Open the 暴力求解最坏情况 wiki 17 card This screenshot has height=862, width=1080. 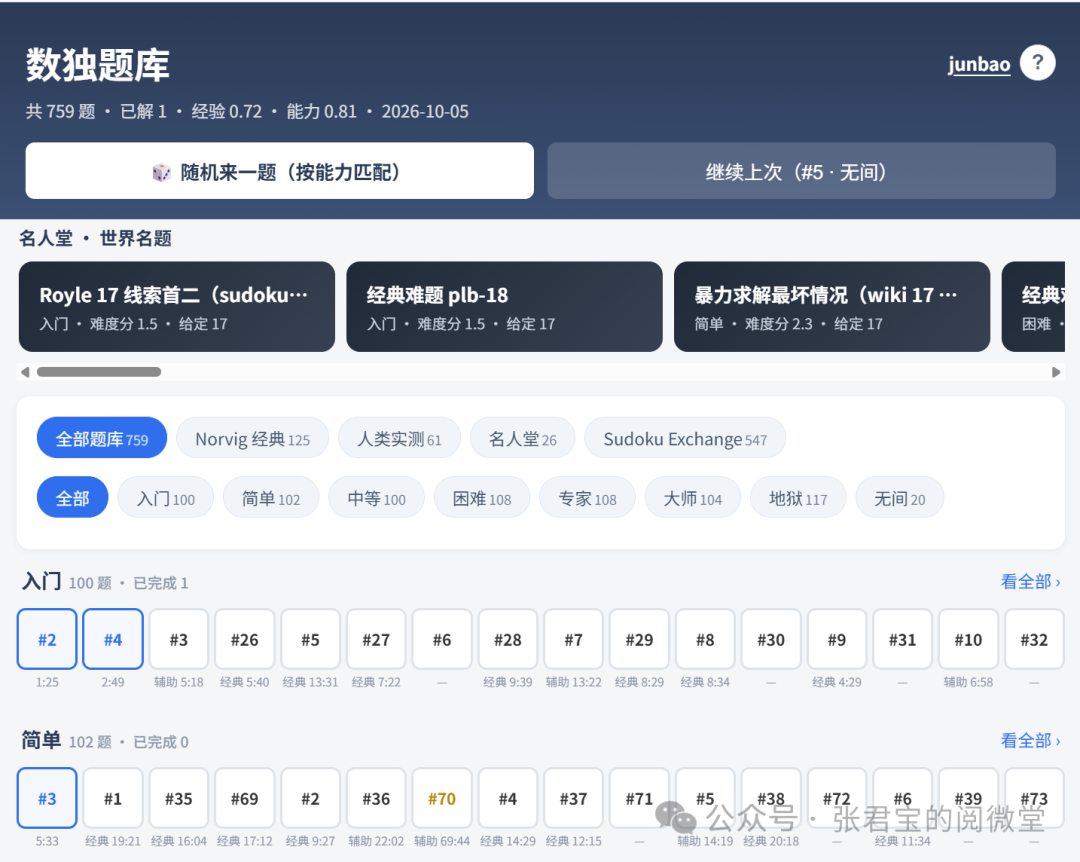tap(832, 307)
